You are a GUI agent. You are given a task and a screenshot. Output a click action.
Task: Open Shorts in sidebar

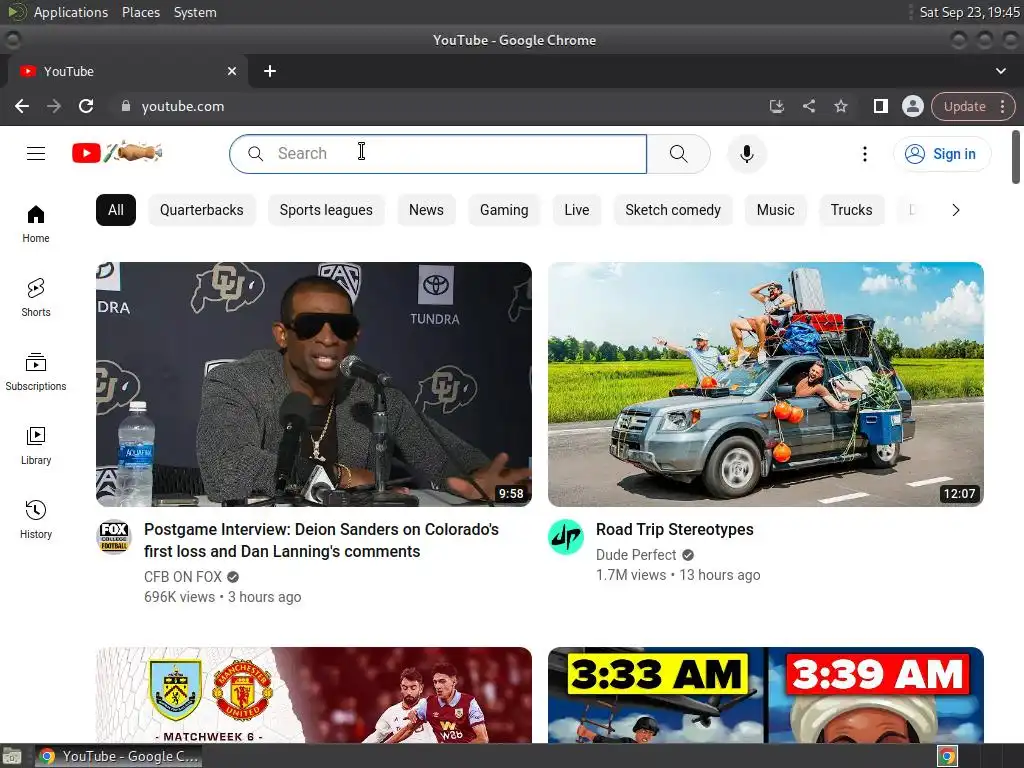(x=36, y=298)
